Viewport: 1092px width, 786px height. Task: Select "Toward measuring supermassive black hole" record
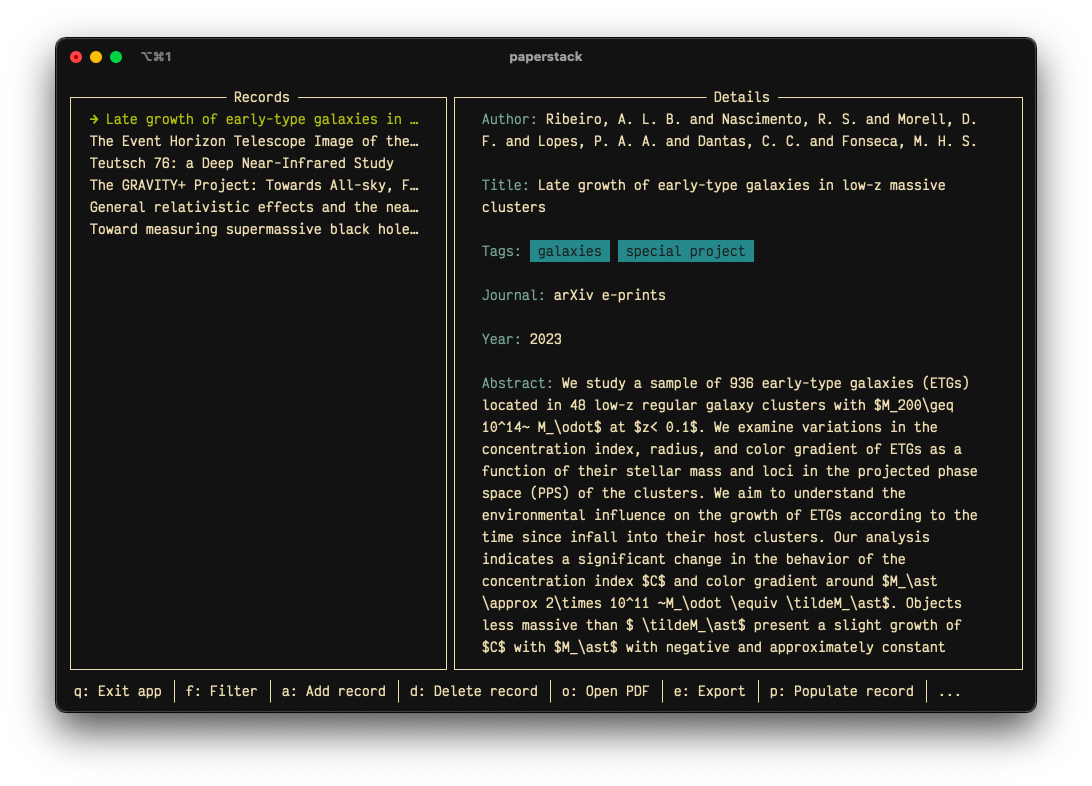254,229
